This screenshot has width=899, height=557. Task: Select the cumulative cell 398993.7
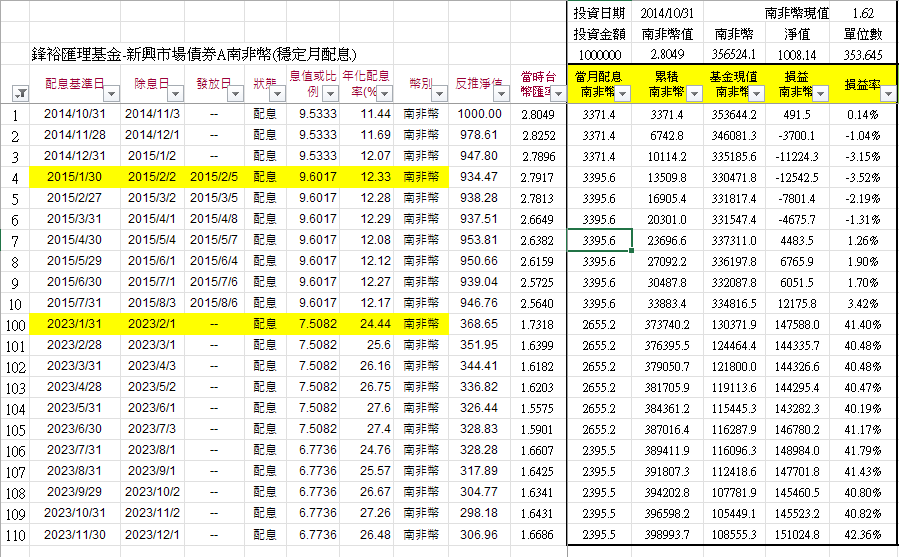(667, 535)
